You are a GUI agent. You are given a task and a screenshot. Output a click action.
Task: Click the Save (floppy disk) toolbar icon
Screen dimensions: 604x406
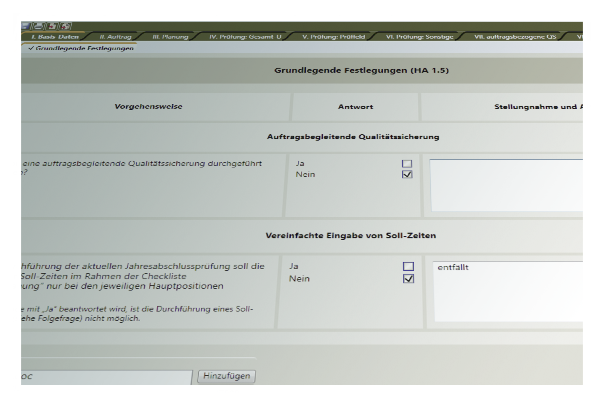point(25,26)
